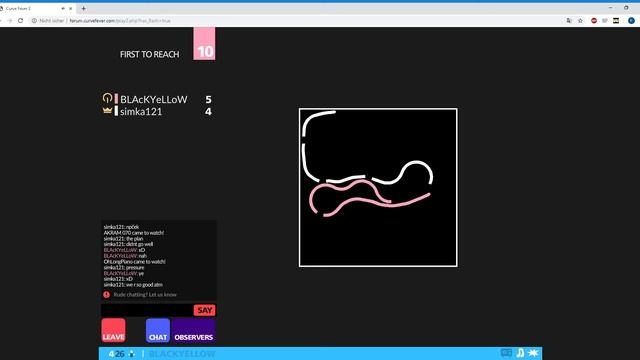640x360 pixels.
Task: Click the browser reload button
Action: point(20,20)
